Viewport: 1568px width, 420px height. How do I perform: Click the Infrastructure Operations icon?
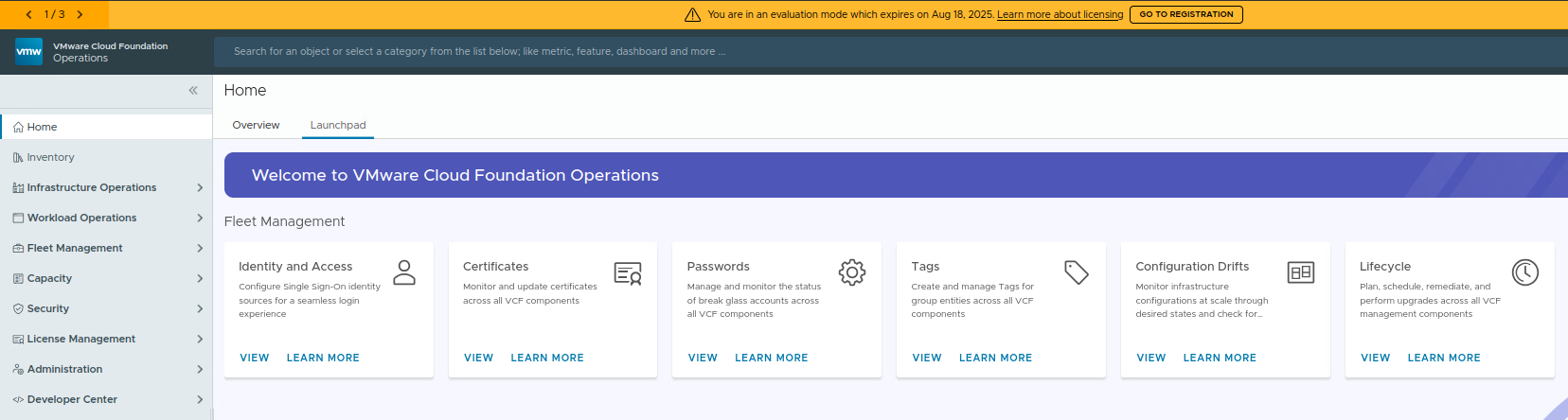coord(18,187)
